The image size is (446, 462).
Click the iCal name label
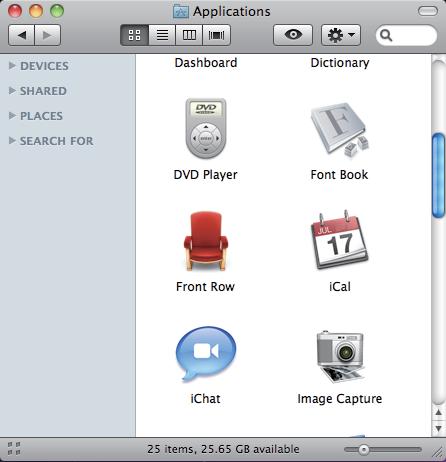(x=340, y=287)
